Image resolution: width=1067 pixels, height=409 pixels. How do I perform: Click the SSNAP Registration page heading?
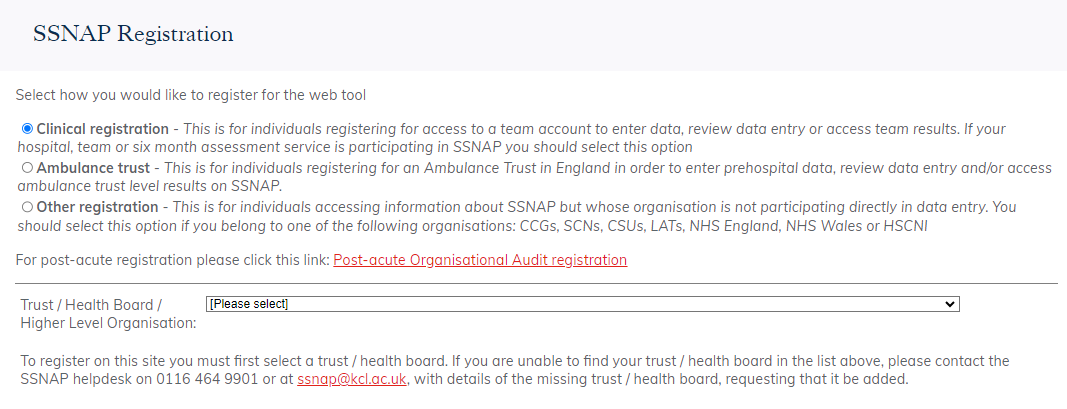tap(133, 35)
